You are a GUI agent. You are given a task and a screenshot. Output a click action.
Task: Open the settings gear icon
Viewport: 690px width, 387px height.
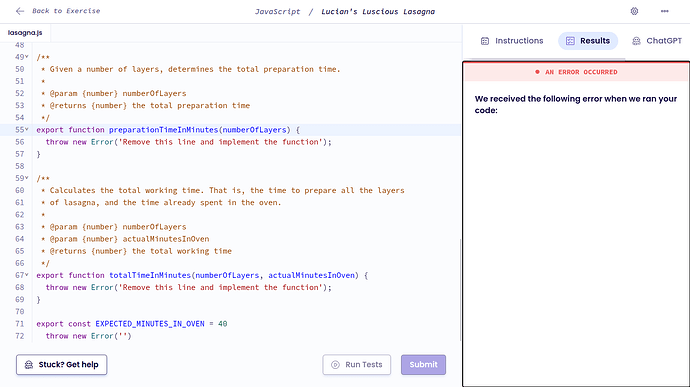(x=634, y=11)
